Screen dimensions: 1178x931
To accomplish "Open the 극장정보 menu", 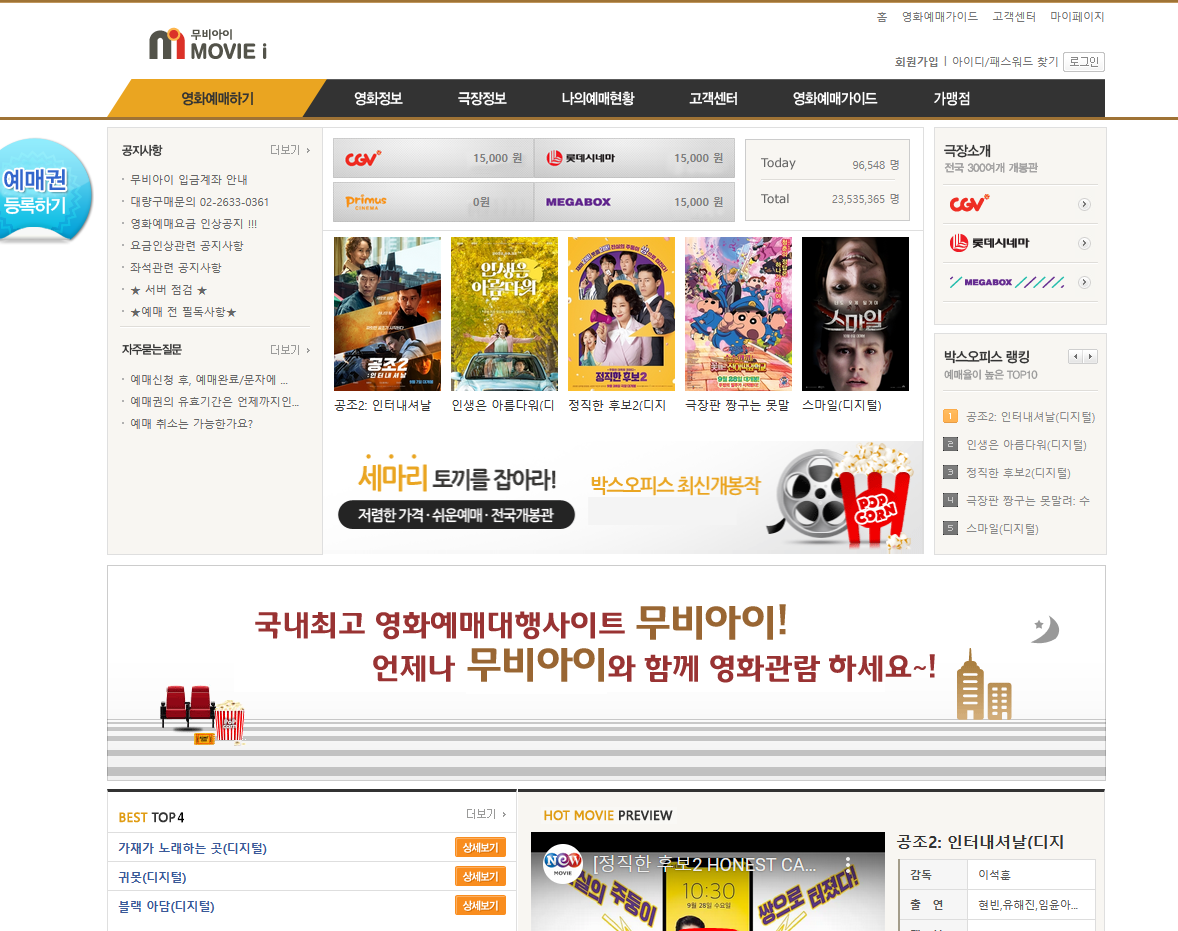I will (x=482, y=98).
